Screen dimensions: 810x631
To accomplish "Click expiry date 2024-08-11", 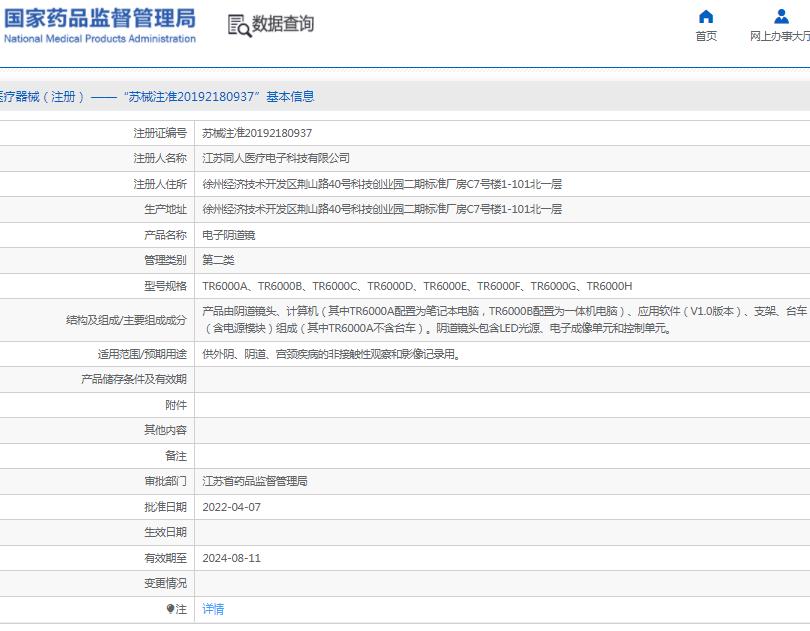I will tap(231, 558).
